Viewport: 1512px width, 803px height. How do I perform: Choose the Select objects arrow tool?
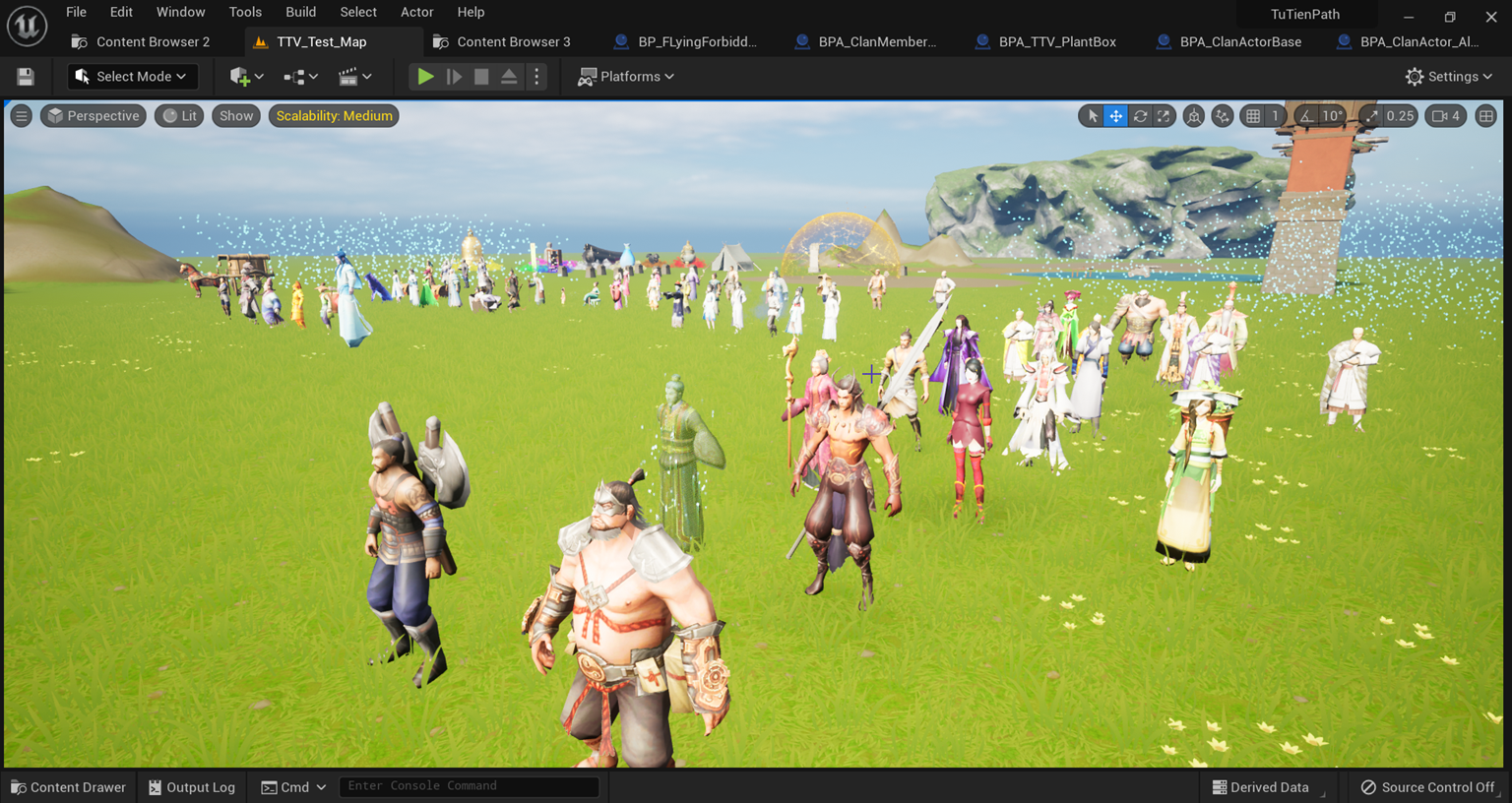pos(1092,116)
